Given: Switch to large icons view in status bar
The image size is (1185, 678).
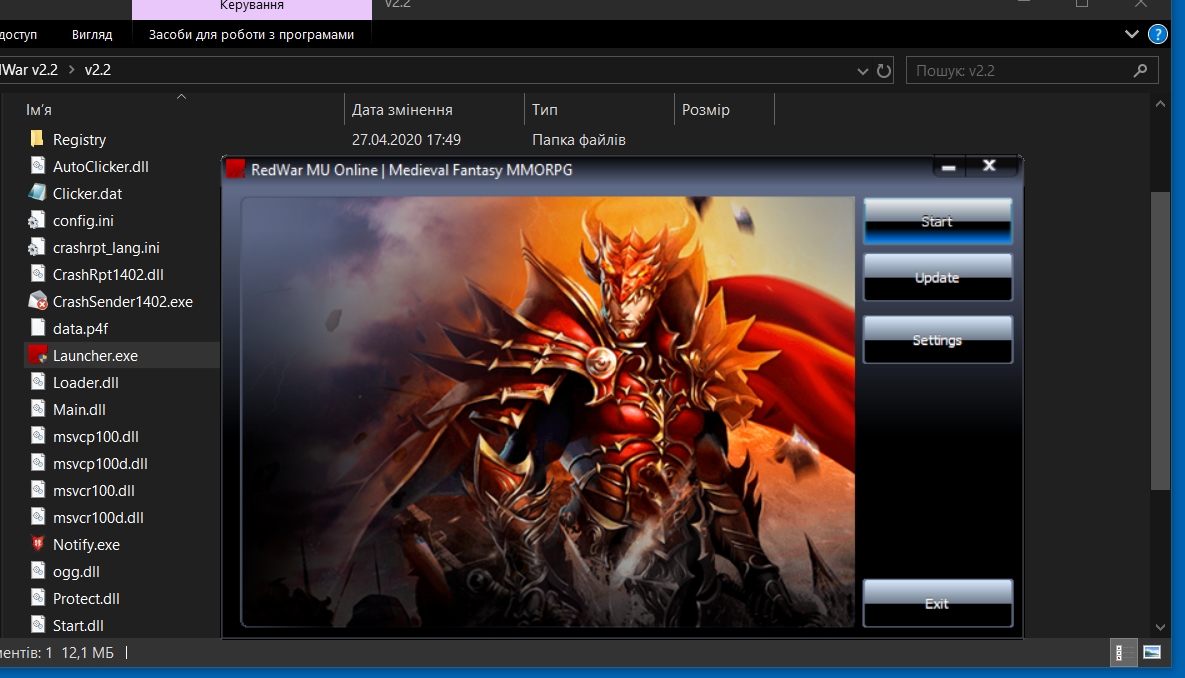Looking at the screenshot, I should click(1152, 653).
